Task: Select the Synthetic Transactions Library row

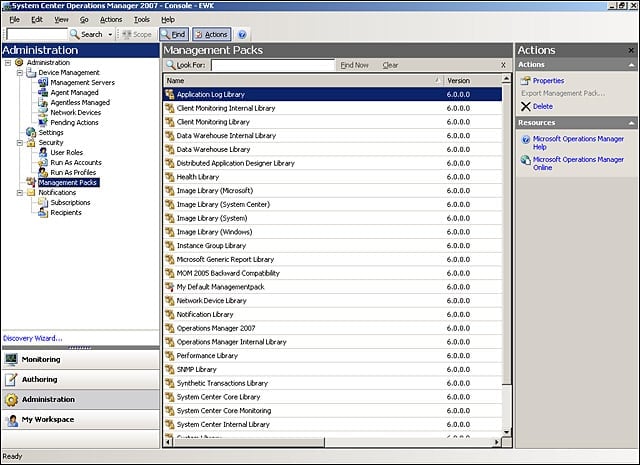Action: click(333, 383)
